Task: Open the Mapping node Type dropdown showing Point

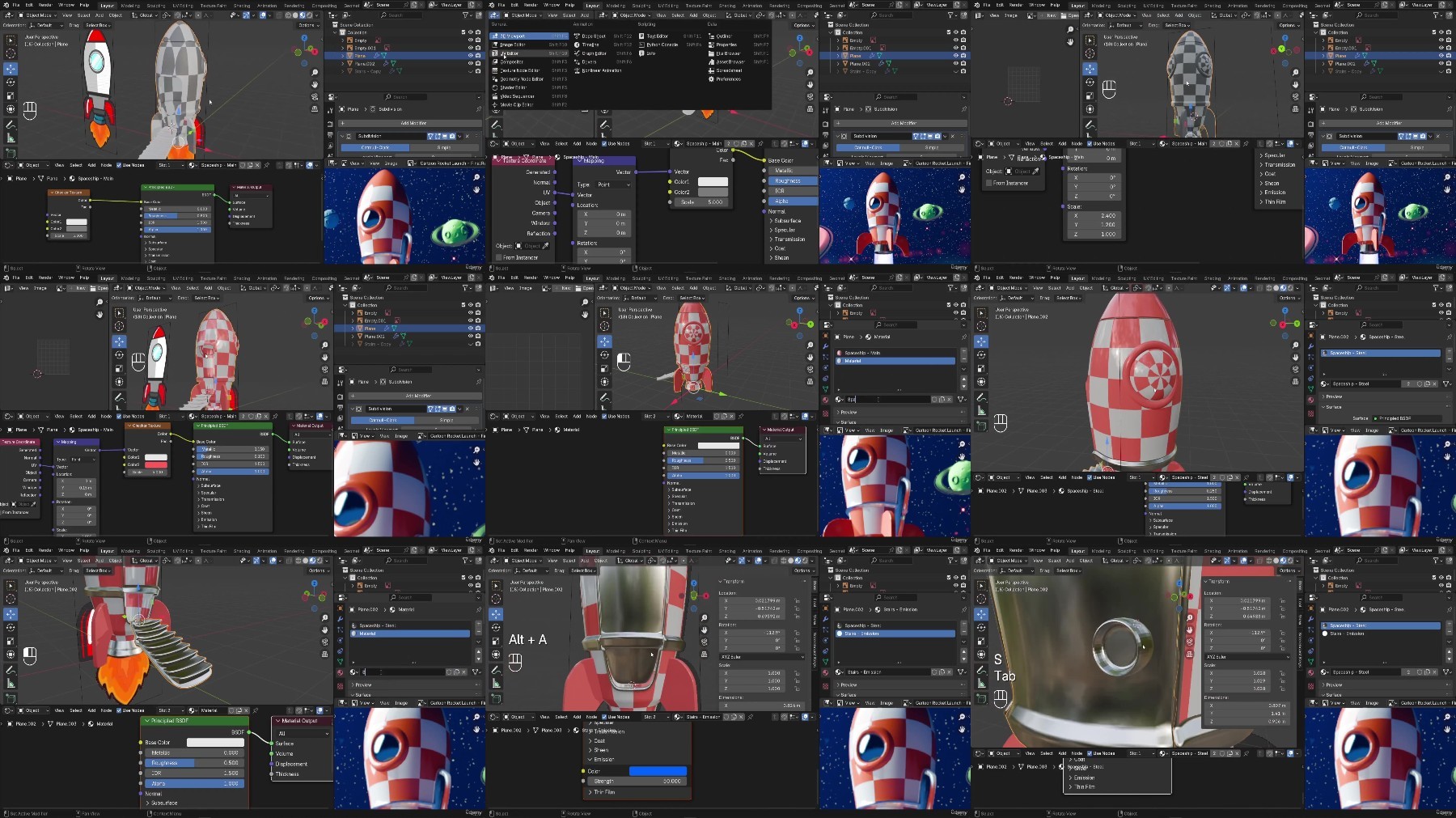Action: pyautogui.click(x=615, y=184)
